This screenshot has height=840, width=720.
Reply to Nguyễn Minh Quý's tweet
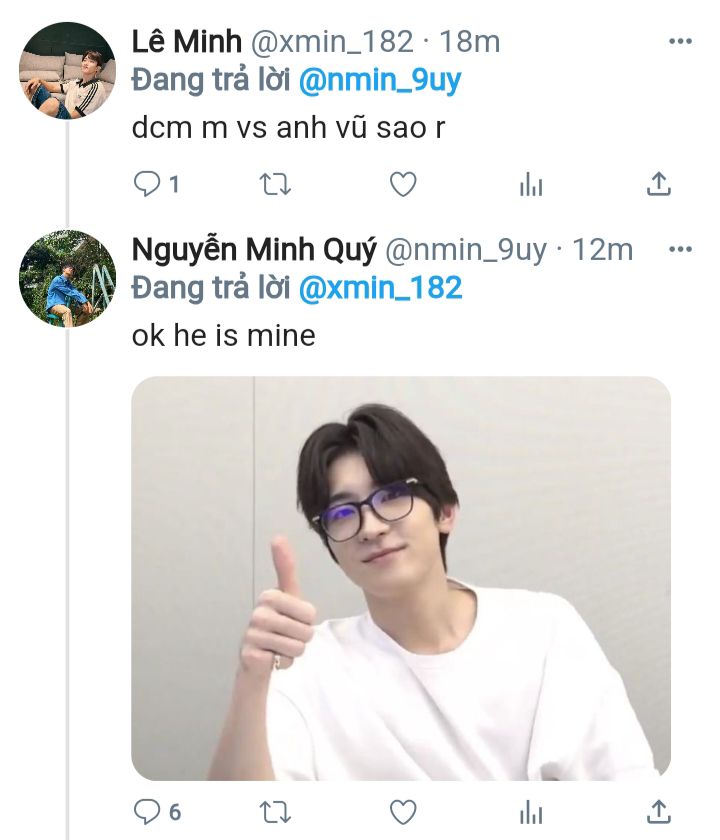coord(148,809)
